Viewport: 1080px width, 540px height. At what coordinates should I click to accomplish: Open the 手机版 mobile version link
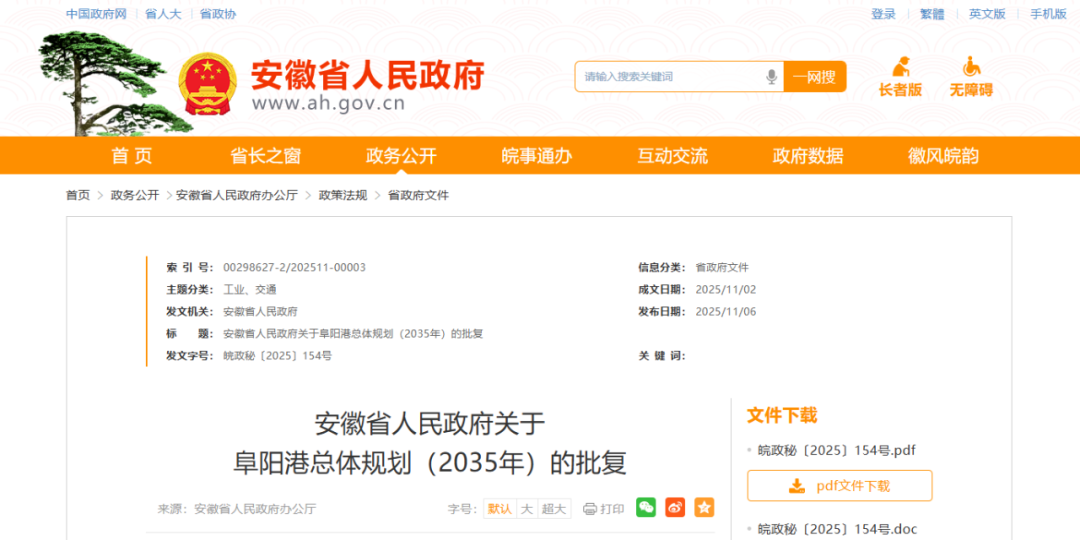click(1048, 14)
